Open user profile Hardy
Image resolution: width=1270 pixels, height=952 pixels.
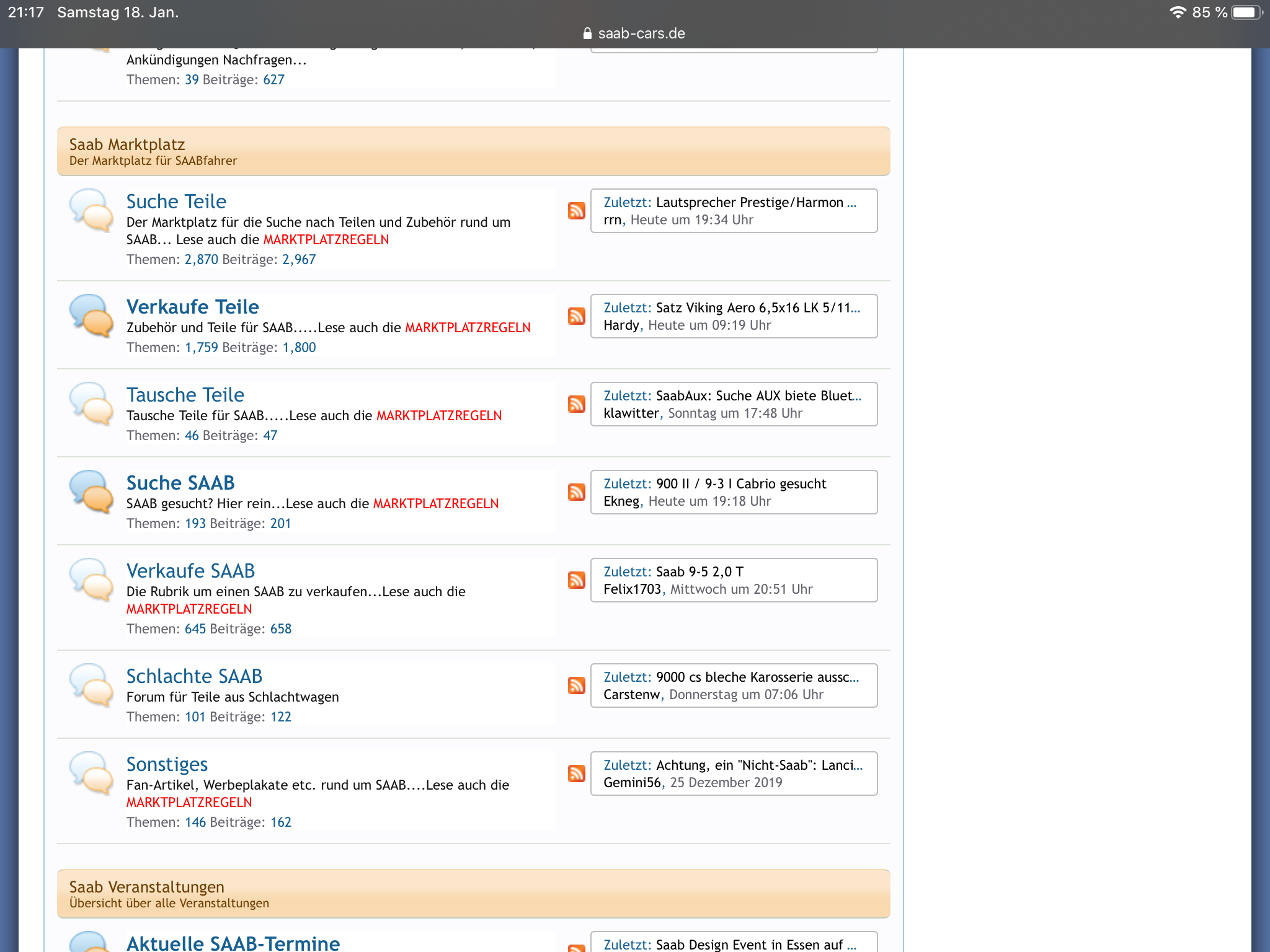pyautogui.click(x=621, y=325)
